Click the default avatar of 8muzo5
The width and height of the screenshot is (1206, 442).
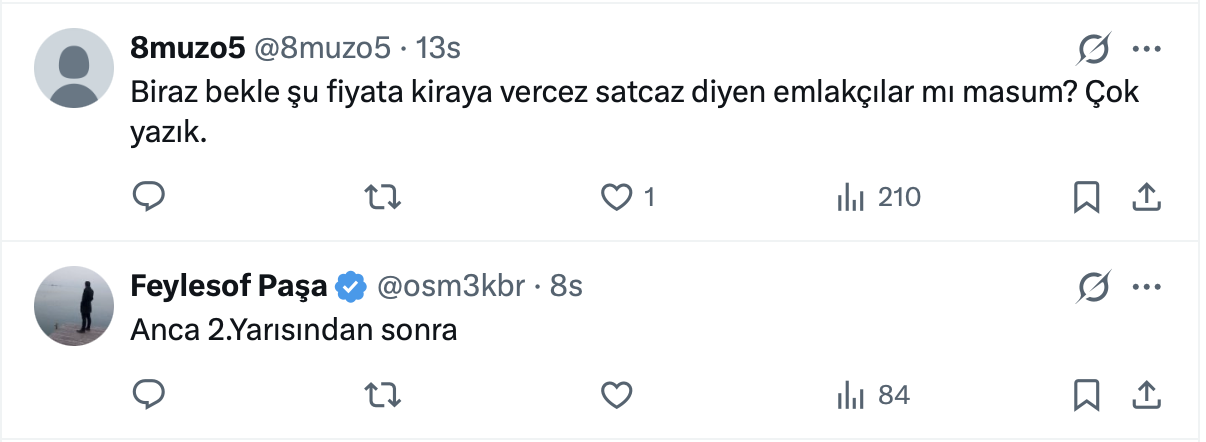click(75, 68)
